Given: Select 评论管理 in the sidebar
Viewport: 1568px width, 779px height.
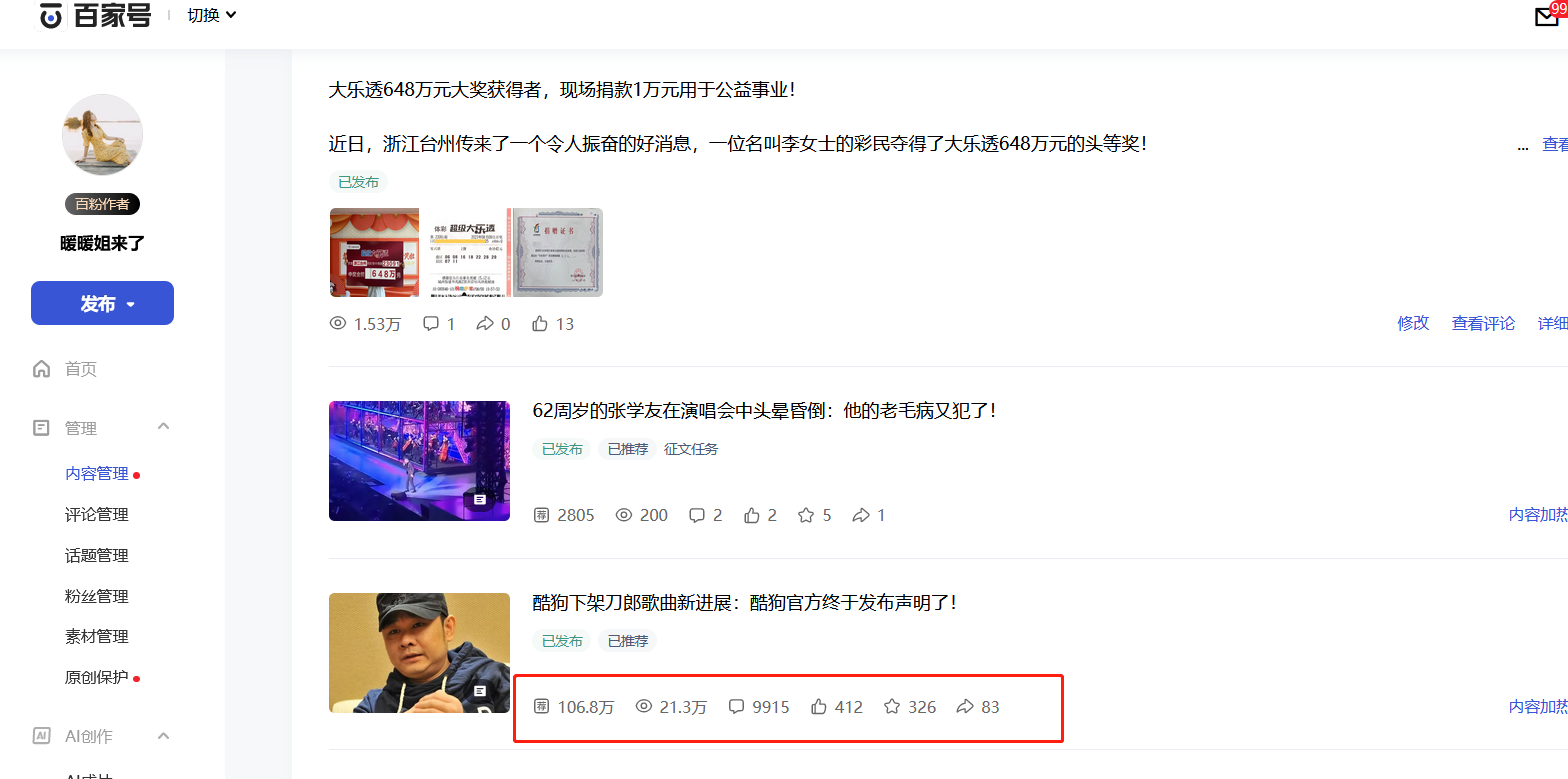Looking at the screenshot, I should pyautogui.click(x=97, y=514).
